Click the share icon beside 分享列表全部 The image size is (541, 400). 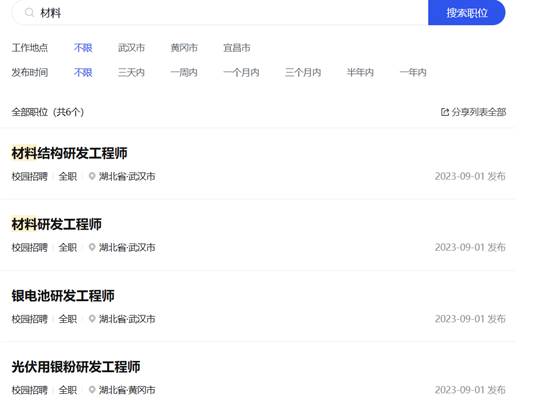pos(445,112)
